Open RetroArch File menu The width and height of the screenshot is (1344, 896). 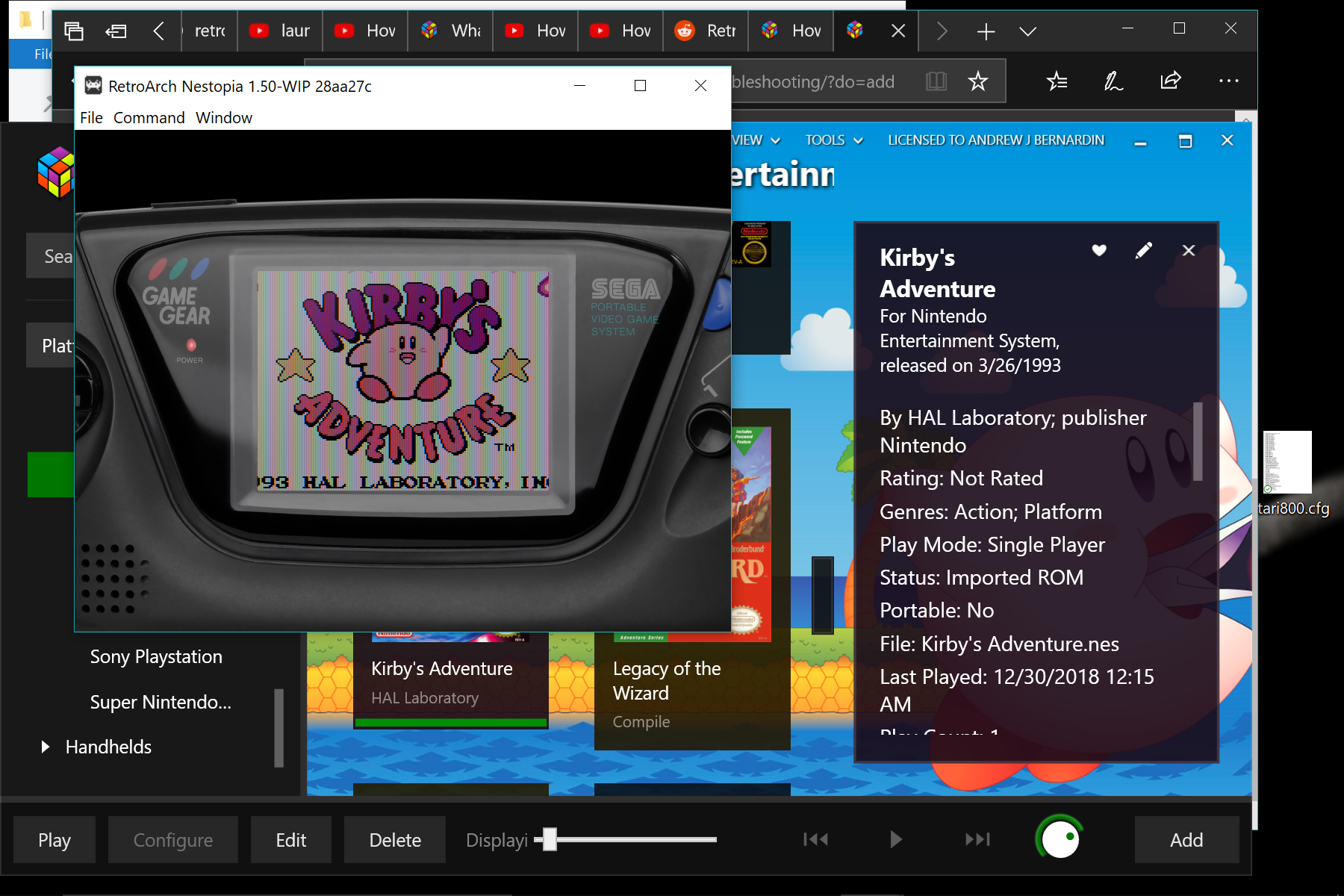(x=91, y=118)
